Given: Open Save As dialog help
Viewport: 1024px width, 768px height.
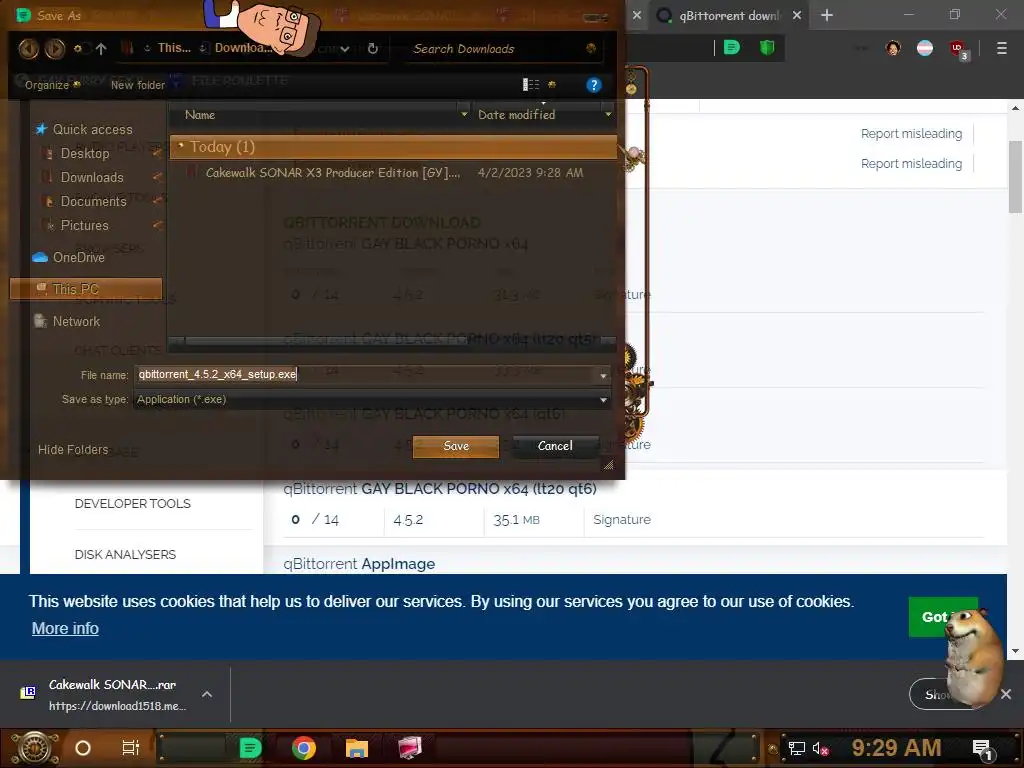Looking at the screenshot, I should click(x=594, y=85).
